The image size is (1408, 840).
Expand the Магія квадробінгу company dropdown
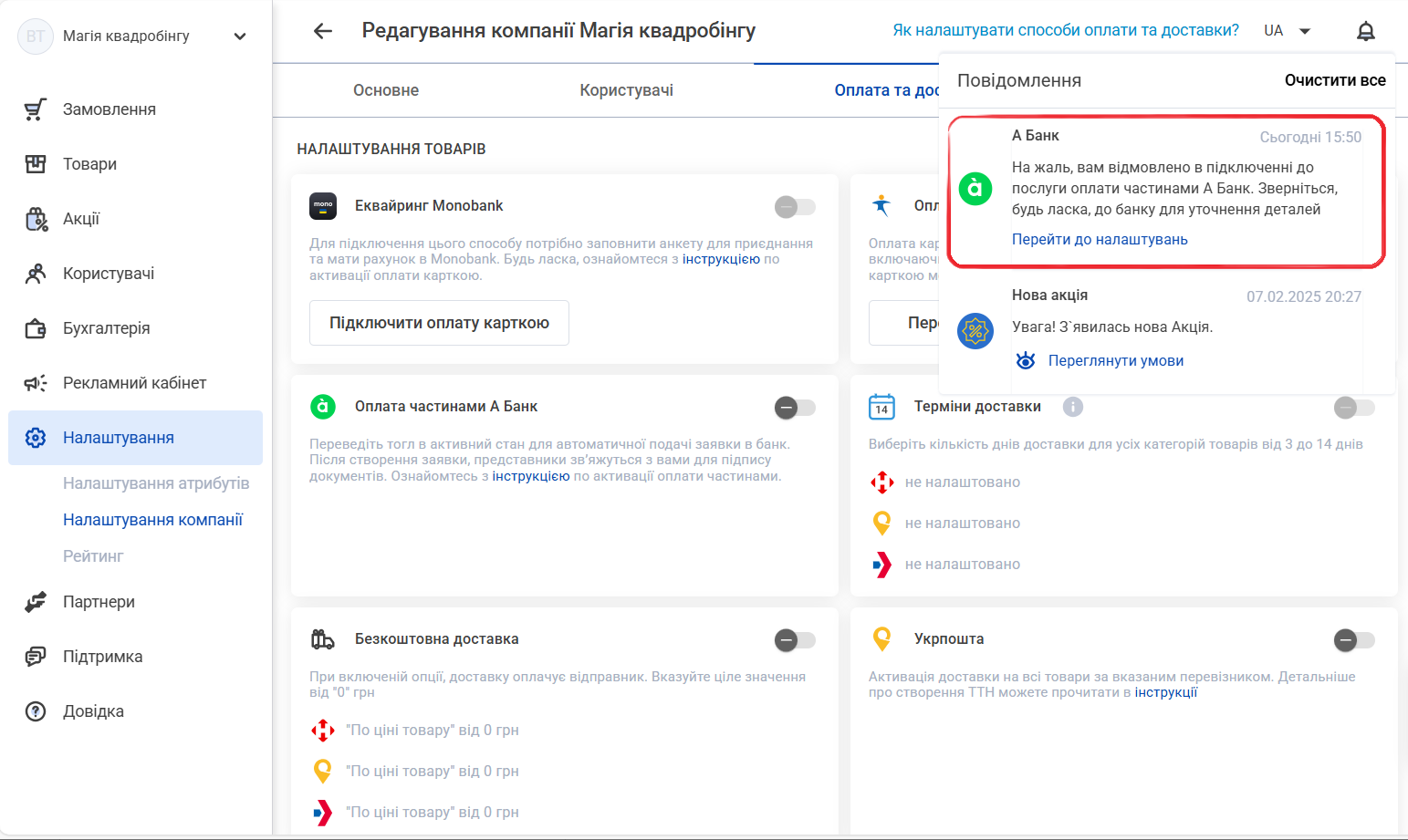point(240,36)
